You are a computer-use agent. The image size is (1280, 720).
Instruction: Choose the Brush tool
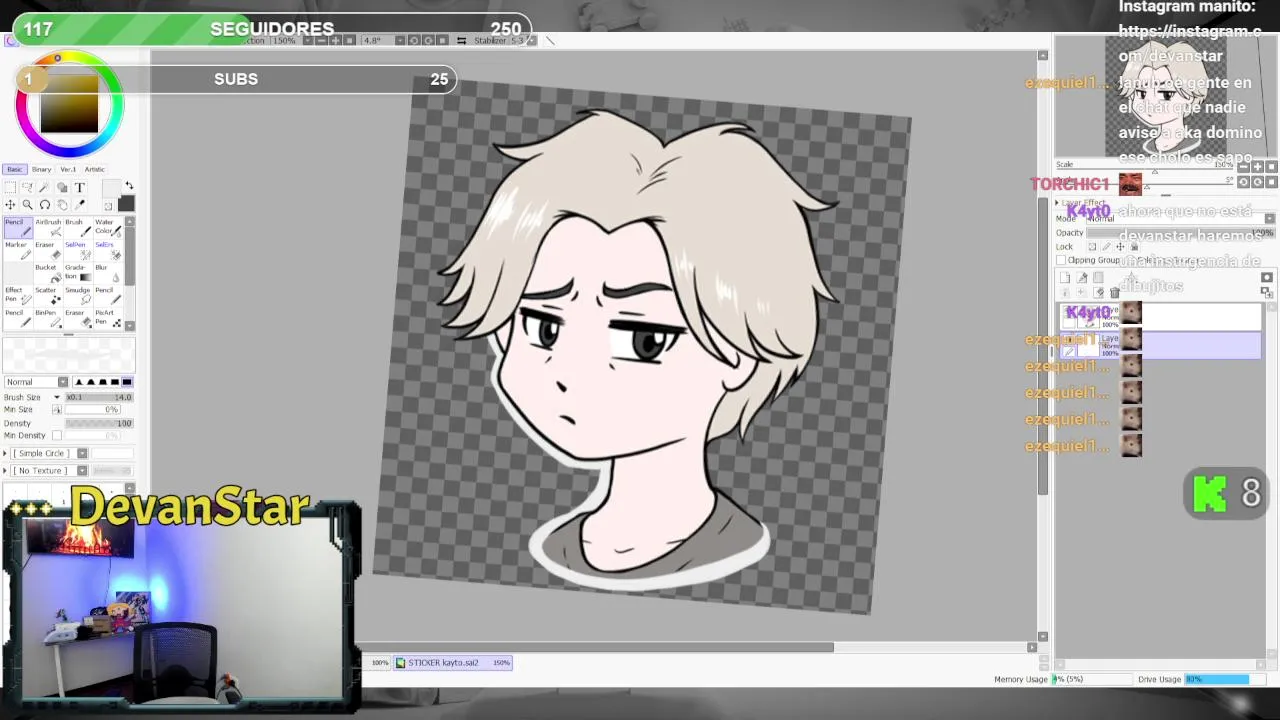[x=78, y=228]
